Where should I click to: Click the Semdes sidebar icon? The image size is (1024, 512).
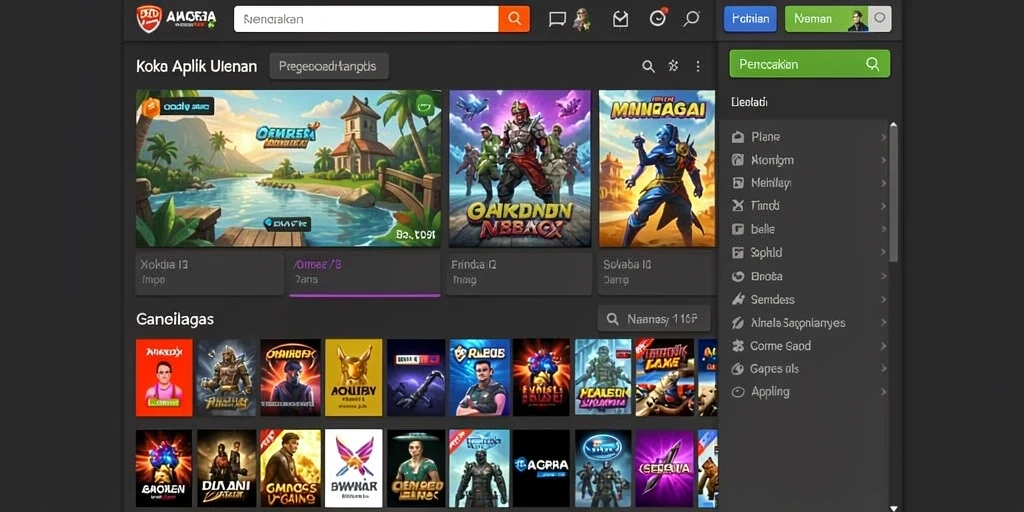click(x=738, y=299)
